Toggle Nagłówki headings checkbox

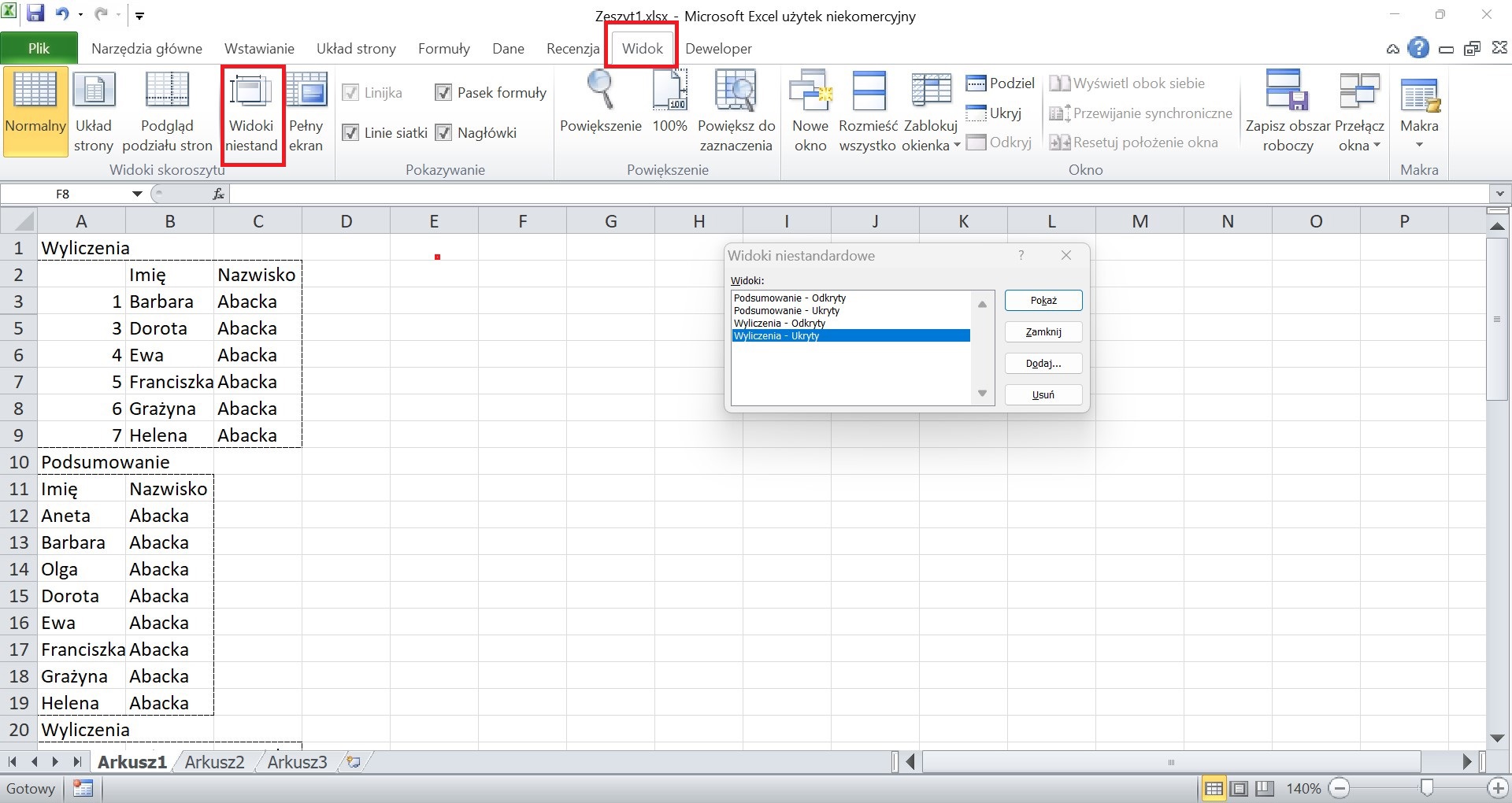443,133
